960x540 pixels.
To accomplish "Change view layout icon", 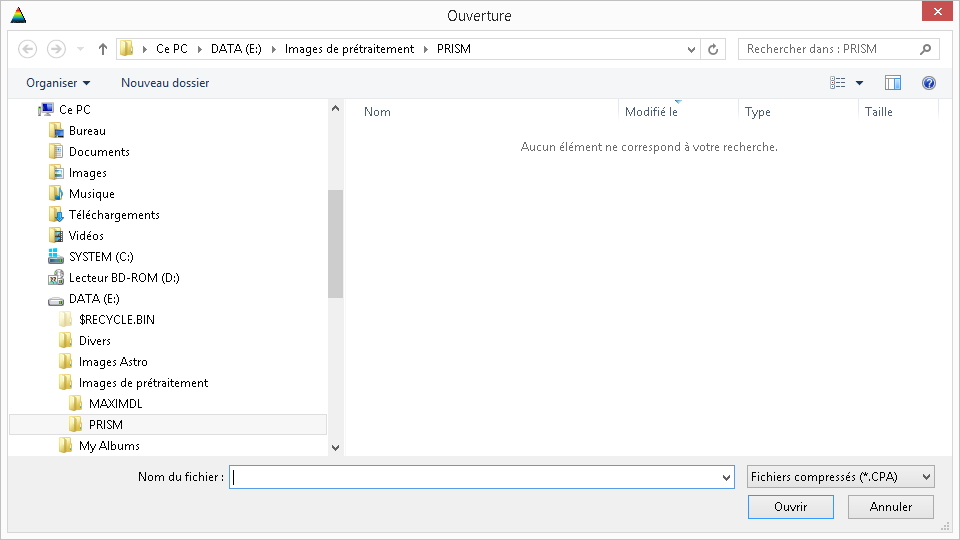I will point(838,83).
